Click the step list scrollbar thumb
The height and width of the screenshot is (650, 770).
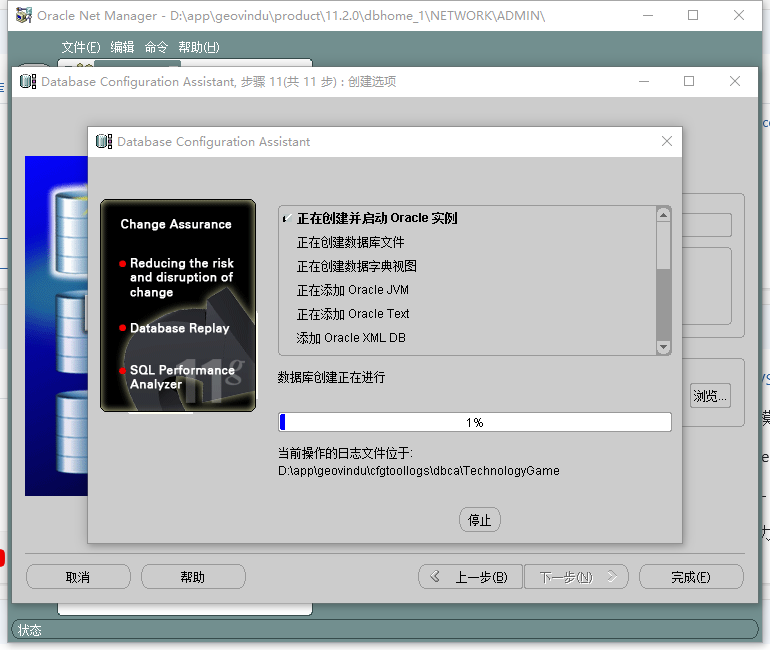663,245
